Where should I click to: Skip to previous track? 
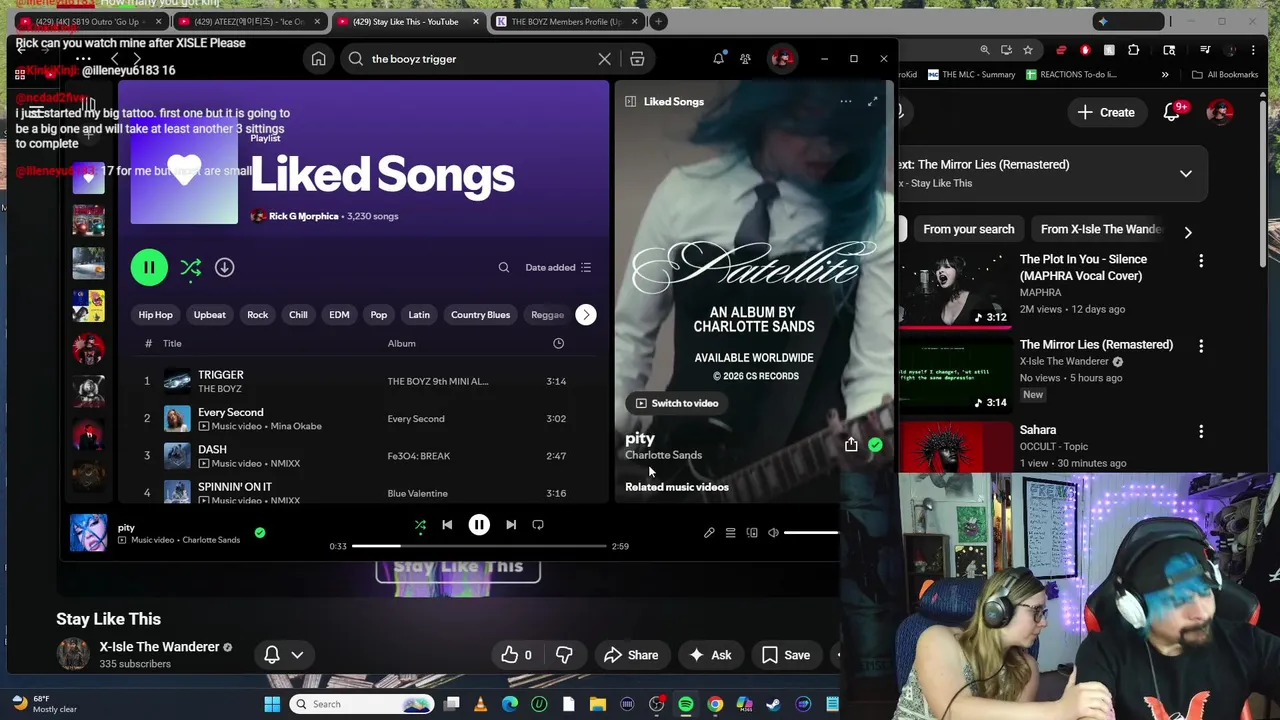click(447, 525)
